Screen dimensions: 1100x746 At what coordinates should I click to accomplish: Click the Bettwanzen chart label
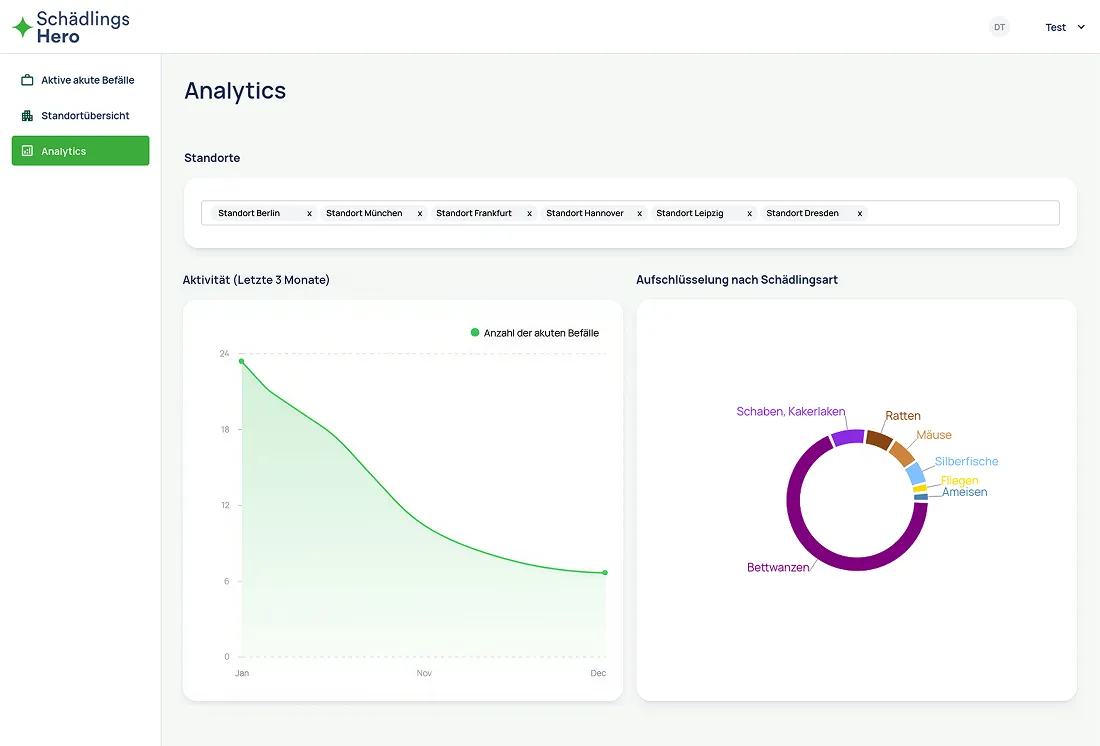pos(778,567)
